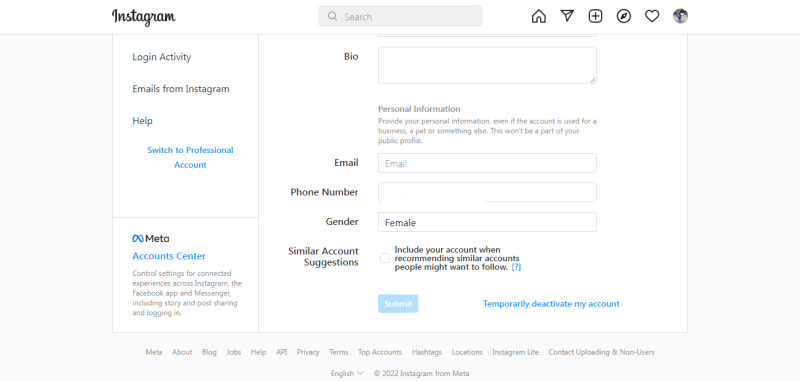The image size is (800, 381).
Task: Open the profile avatar menu
Action: tap(680, 16)
